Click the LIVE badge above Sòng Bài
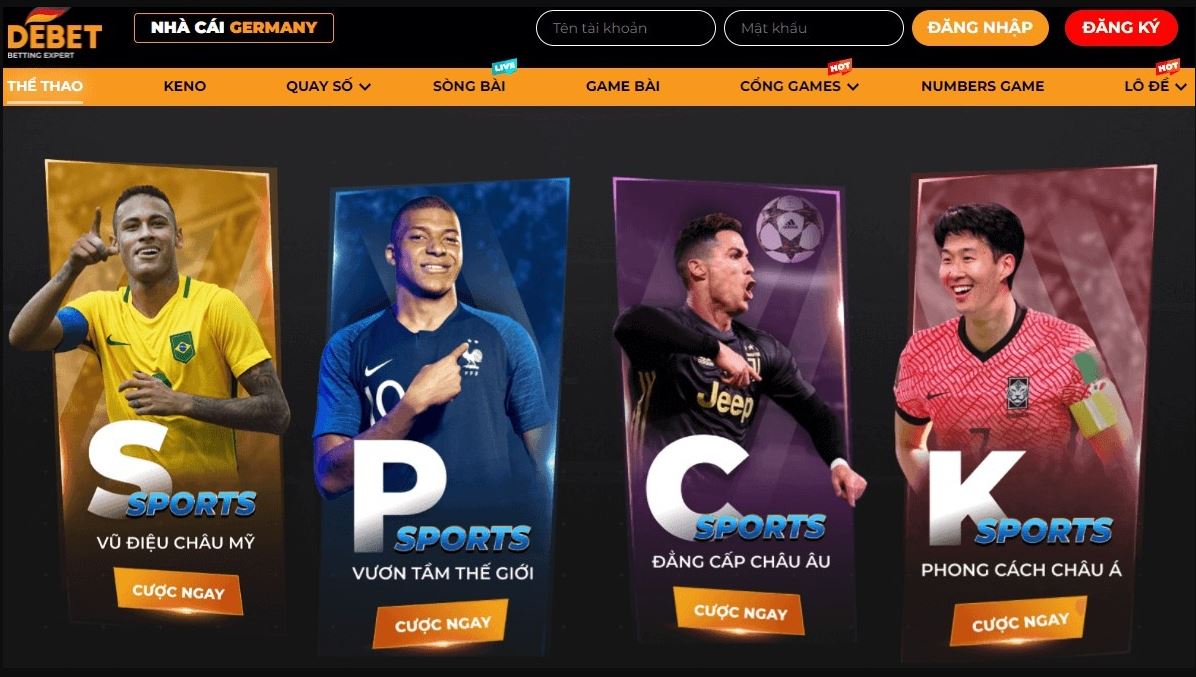Image resolution: width=1196 pixels, height=677 pixels. click(x=504, y=67)
